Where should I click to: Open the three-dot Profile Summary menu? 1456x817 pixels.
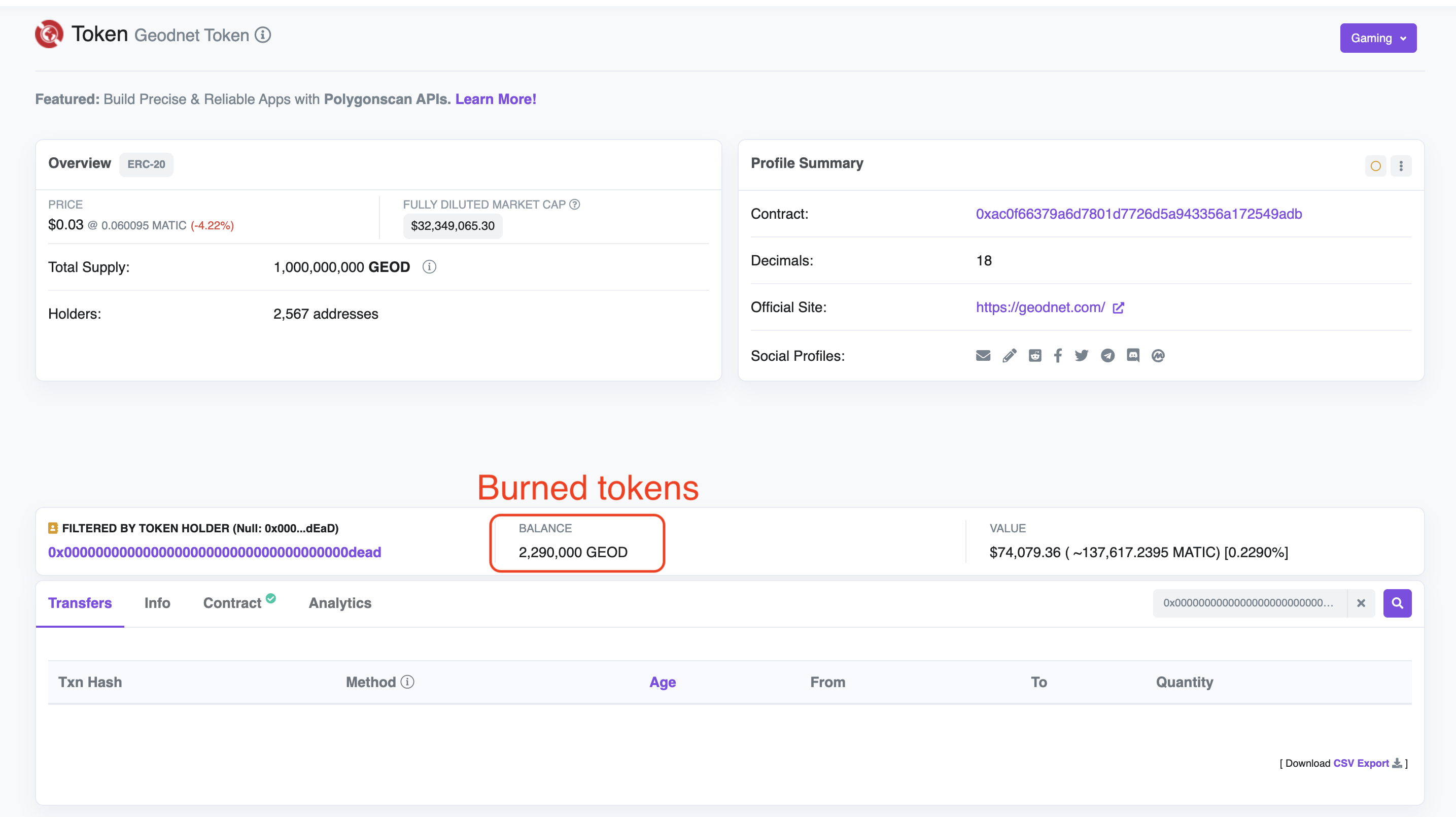click(1401, 165)
